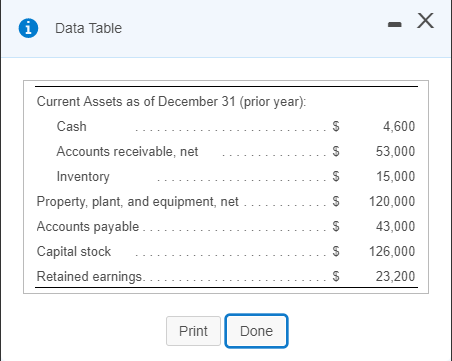Click the Current Assets heading row

pyautogui.click(x=171, y=102)
